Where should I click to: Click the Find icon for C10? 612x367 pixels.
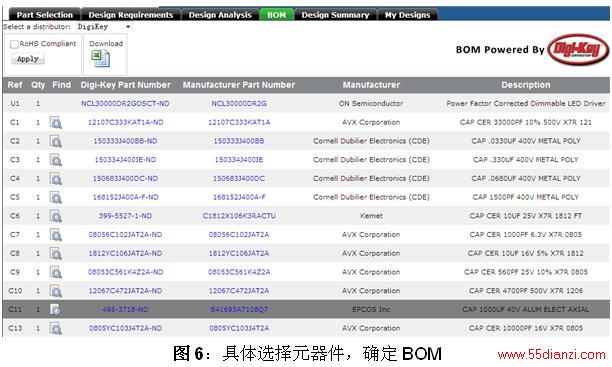(x=56, y=291)
